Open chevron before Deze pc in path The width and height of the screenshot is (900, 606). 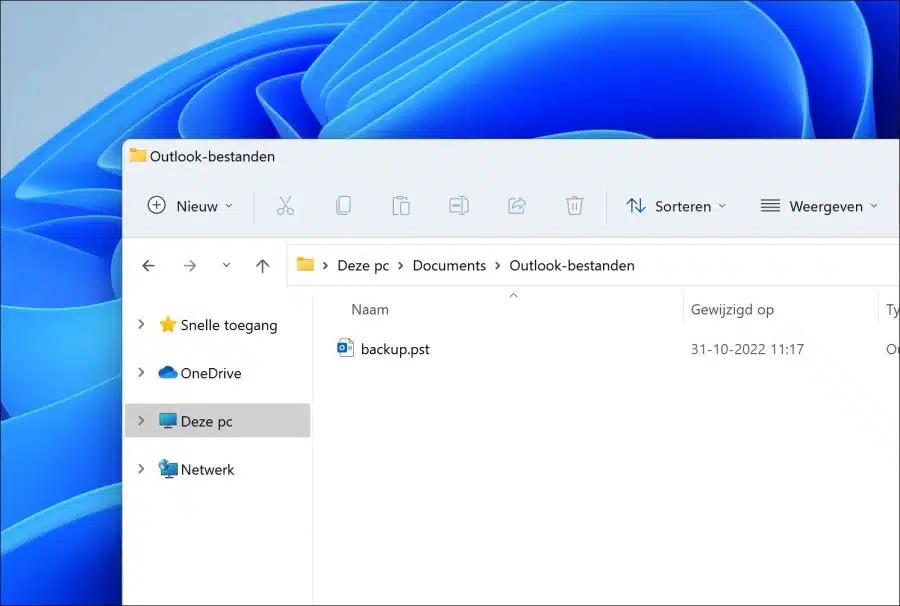tap(325, 266)
